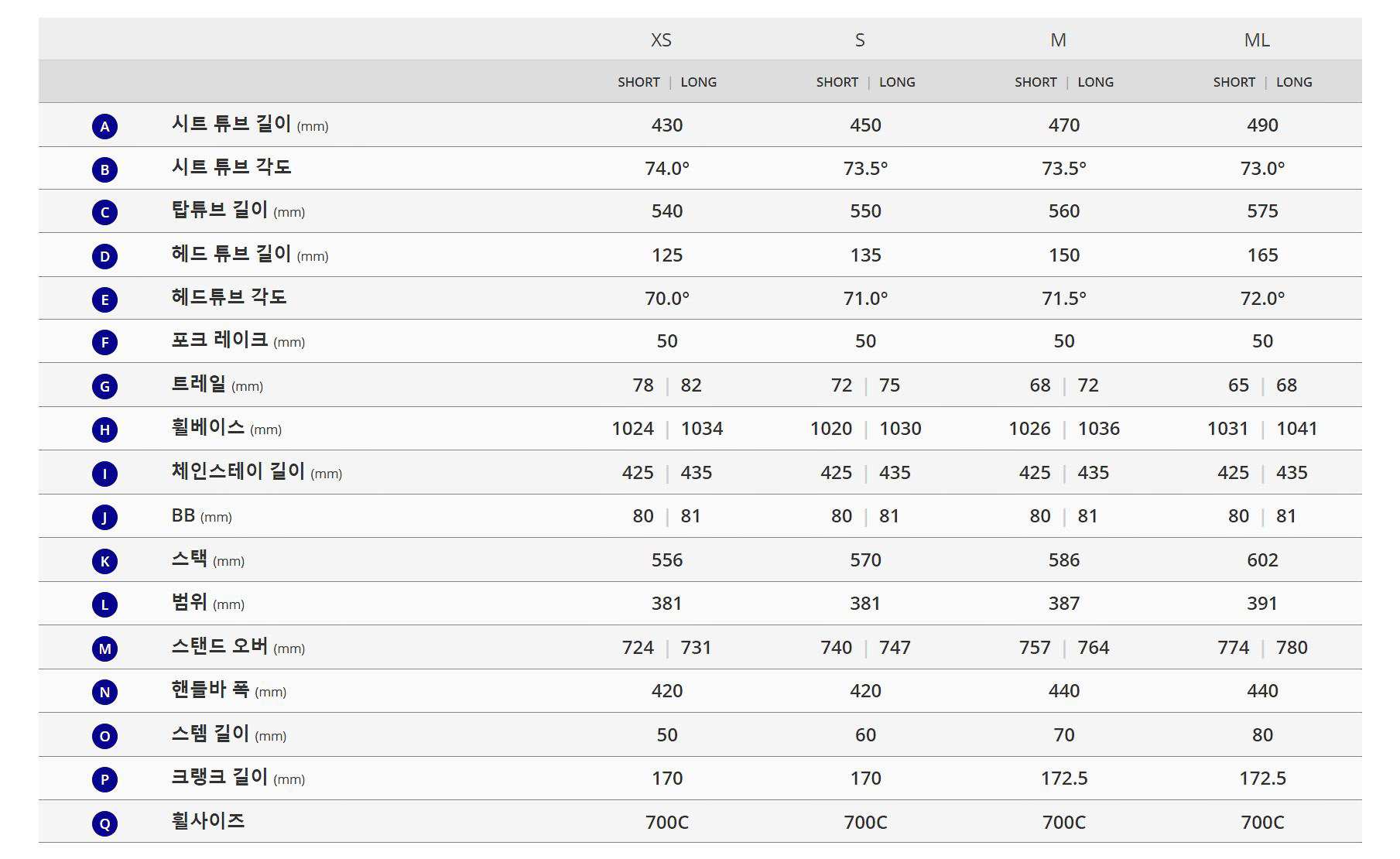
Task: Select the ML size column header
Action: (x=1257, y=40)
